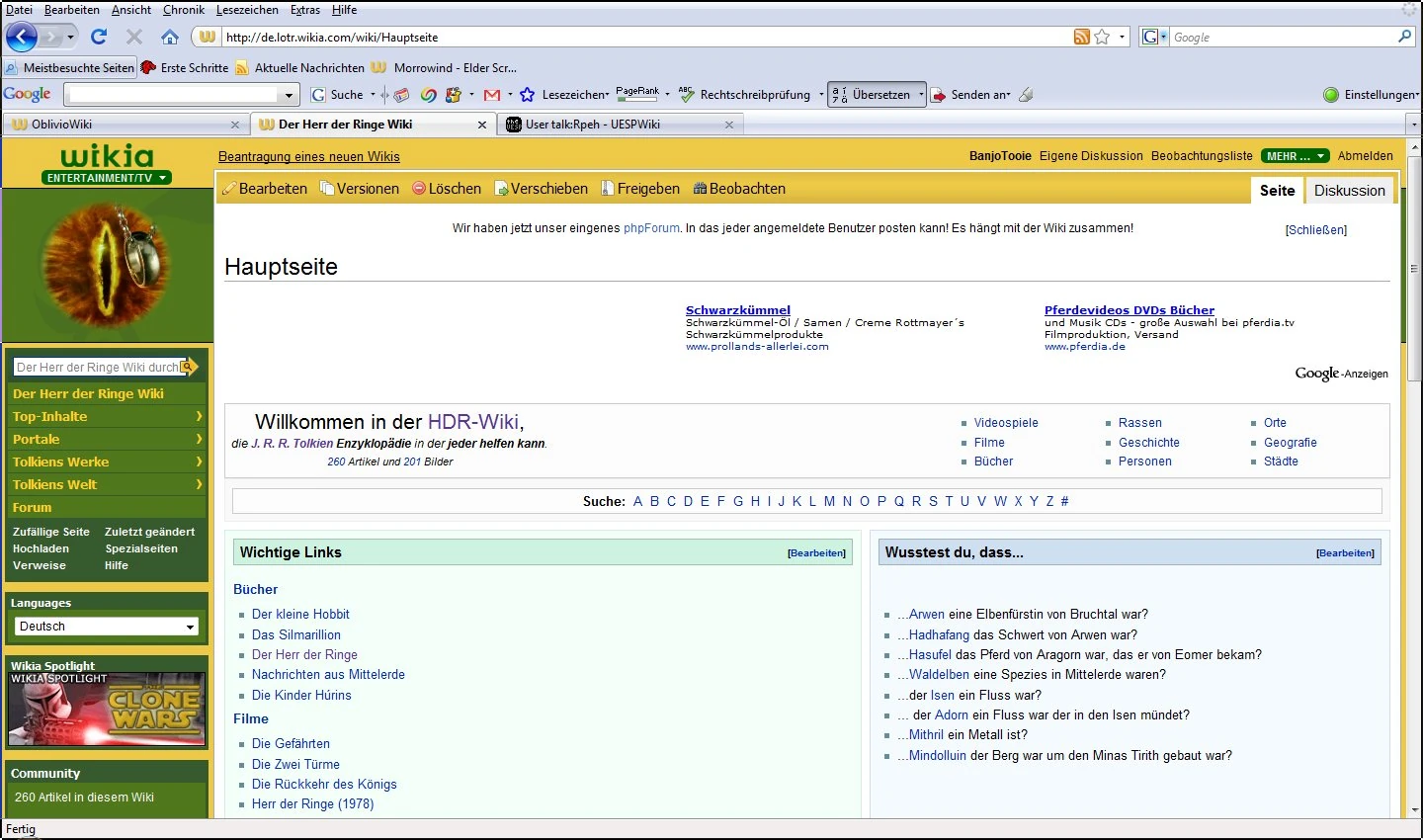
Task: Click Bearbeiten in the Wichtige Links section
Action: pyautogui.click(x=817, y=553)
